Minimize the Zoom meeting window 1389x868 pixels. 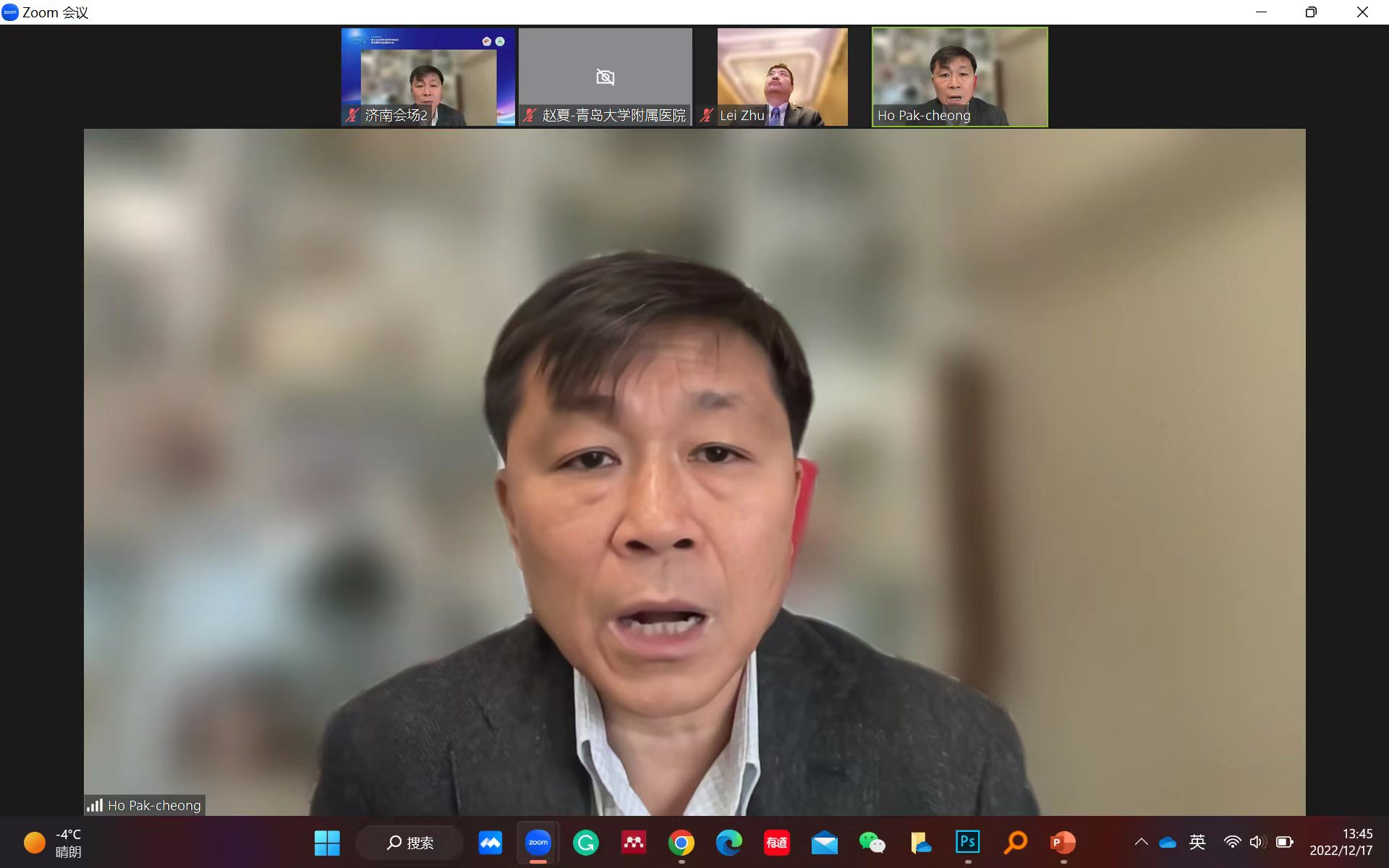(x=1261, y=12)
